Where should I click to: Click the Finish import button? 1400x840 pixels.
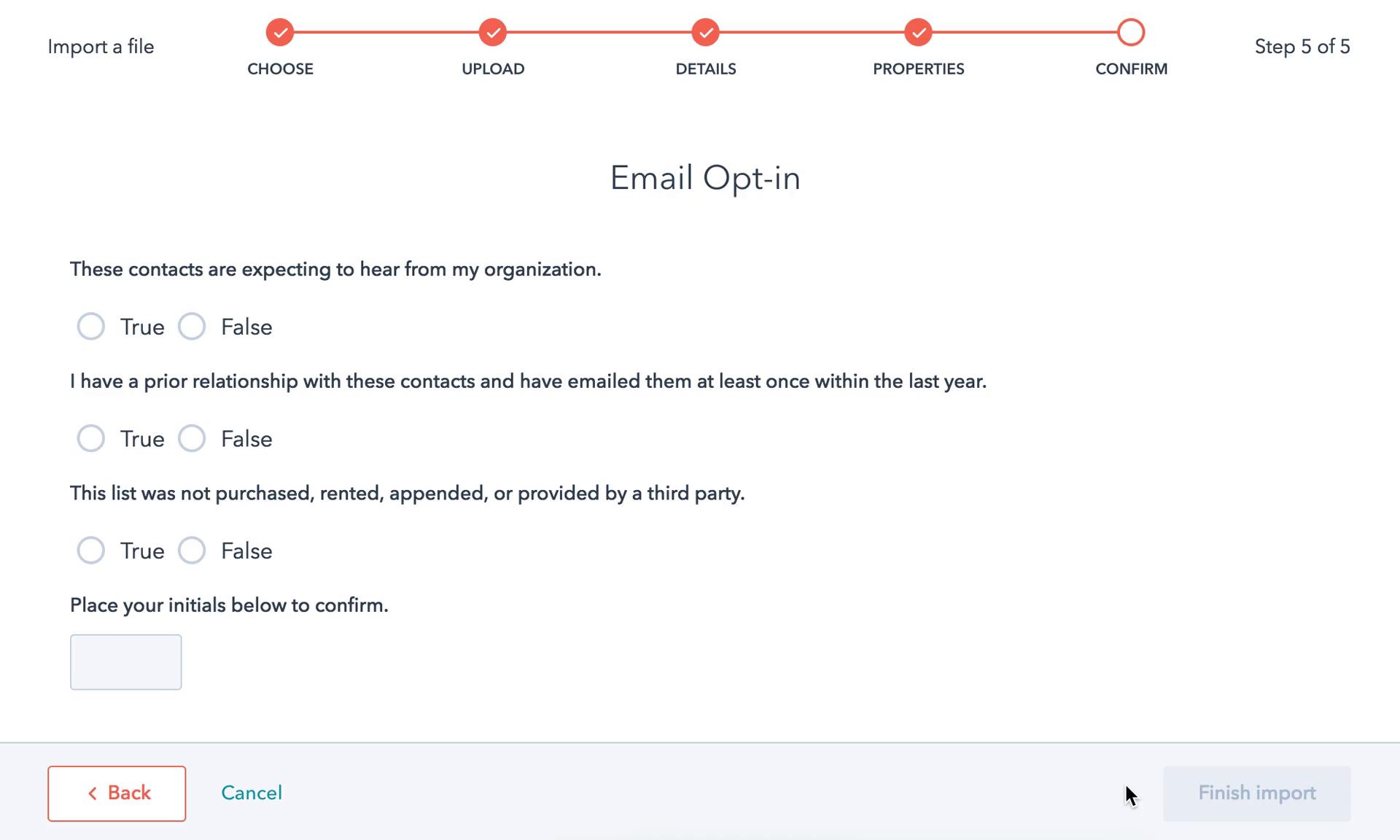click(1256, 793)
